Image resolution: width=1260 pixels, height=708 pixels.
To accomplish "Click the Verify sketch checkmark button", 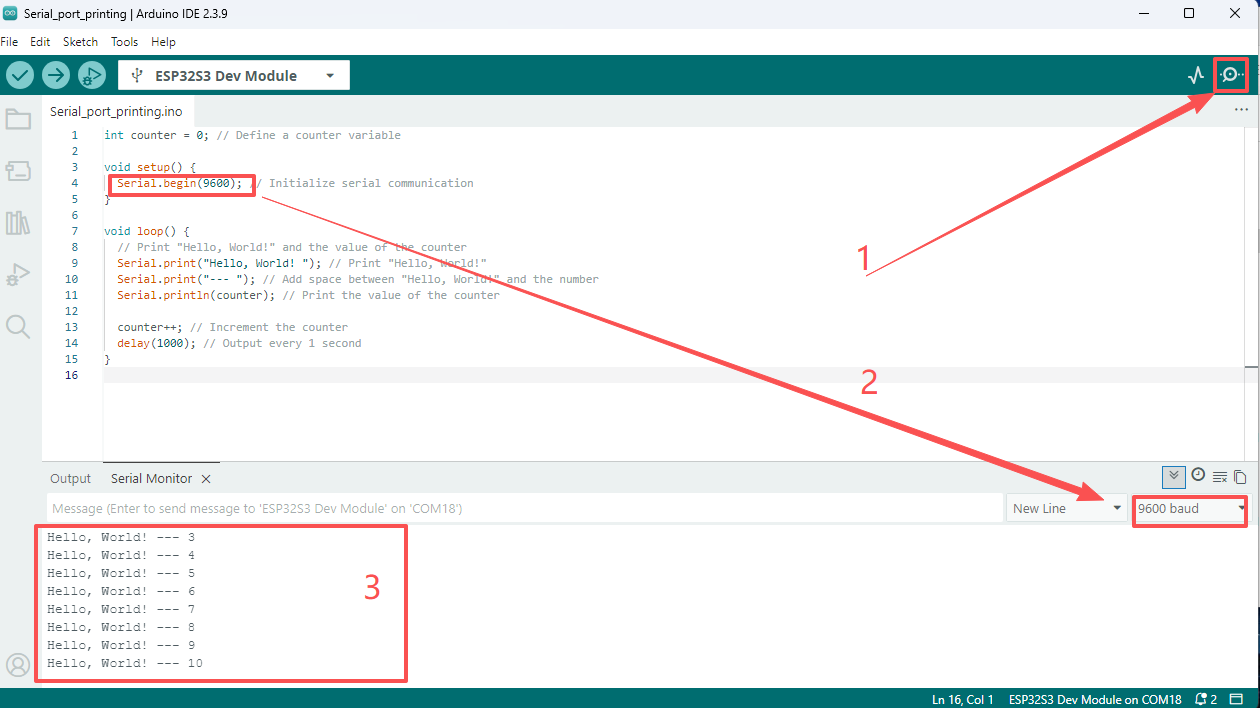I will (x=20, y=75).
